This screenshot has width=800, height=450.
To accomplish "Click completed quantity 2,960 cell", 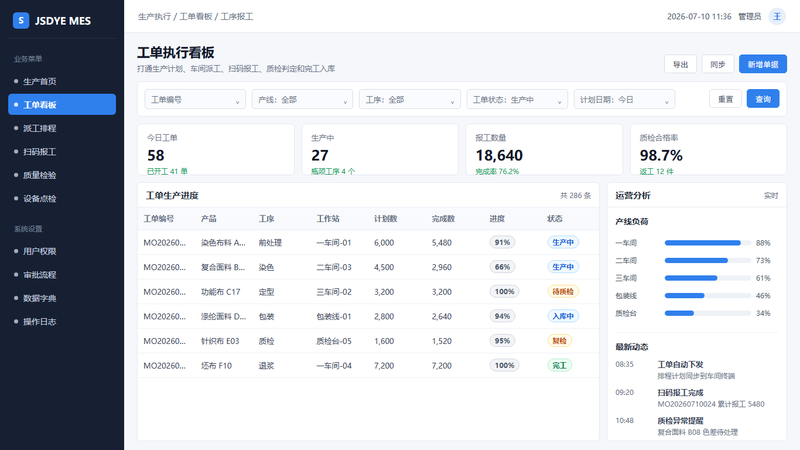I will [x=441, y=267].
